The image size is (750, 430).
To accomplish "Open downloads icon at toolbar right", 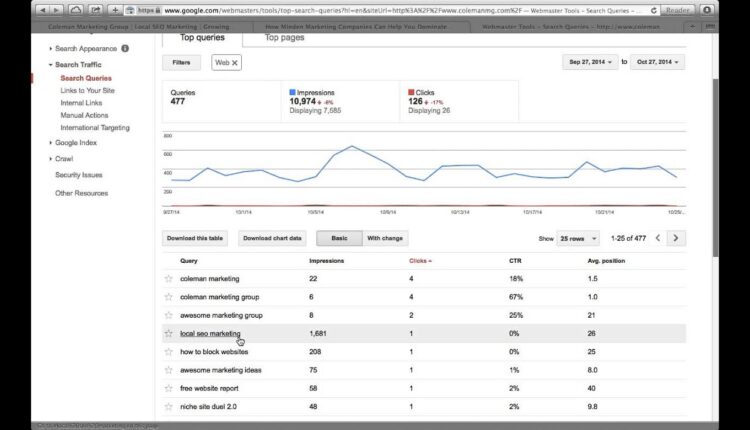I will pyautogui.click(x=706, y=10).
